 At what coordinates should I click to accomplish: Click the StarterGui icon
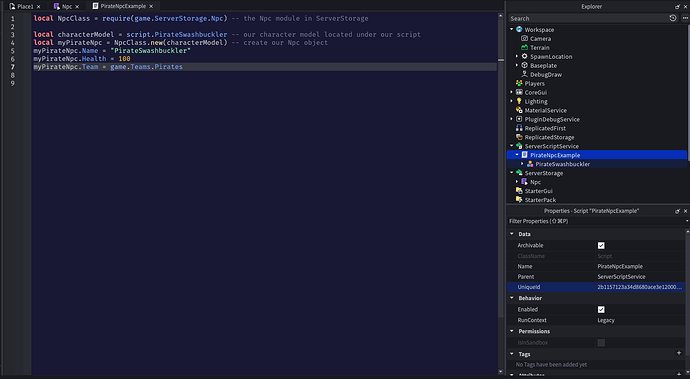tap(519, 191)
